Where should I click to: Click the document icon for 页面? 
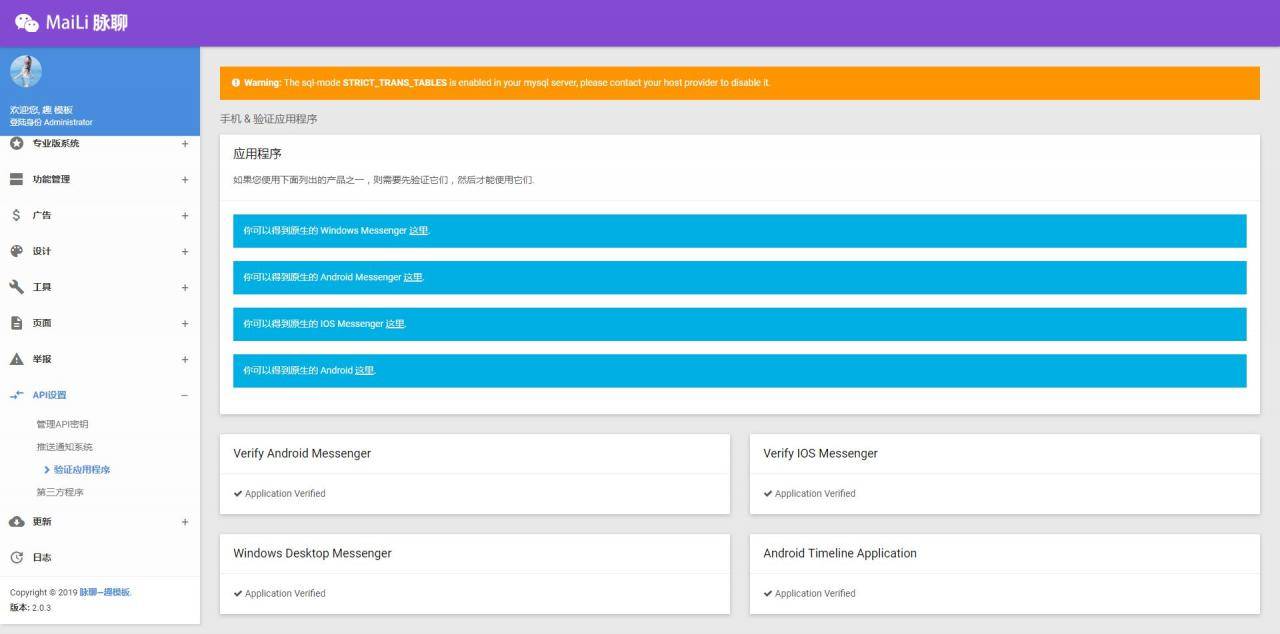[16, 323]
